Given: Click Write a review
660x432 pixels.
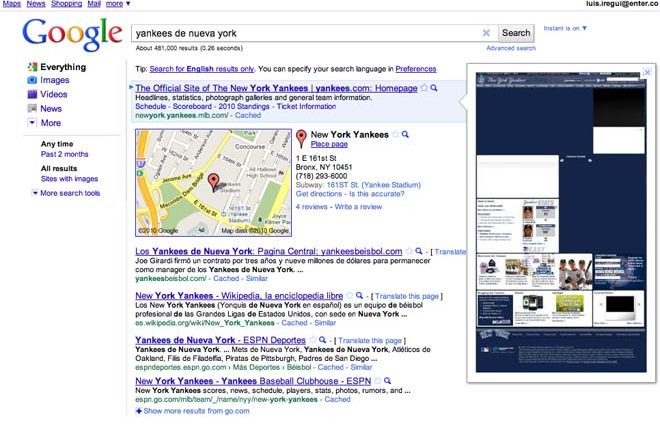Looking at the screenshot, I should [x=358, y=207].
